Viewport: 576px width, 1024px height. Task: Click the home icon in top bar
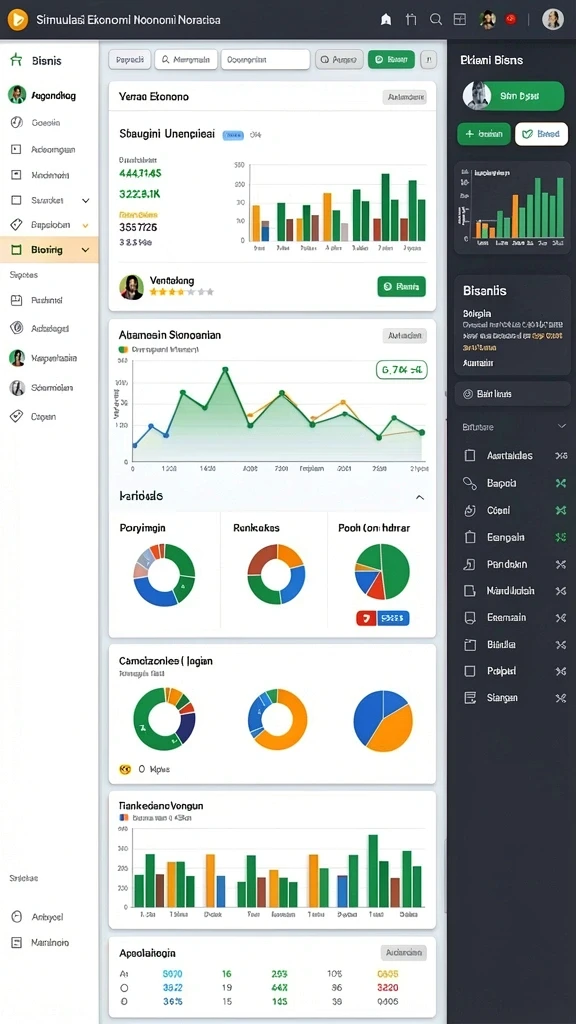coord(386,20)
